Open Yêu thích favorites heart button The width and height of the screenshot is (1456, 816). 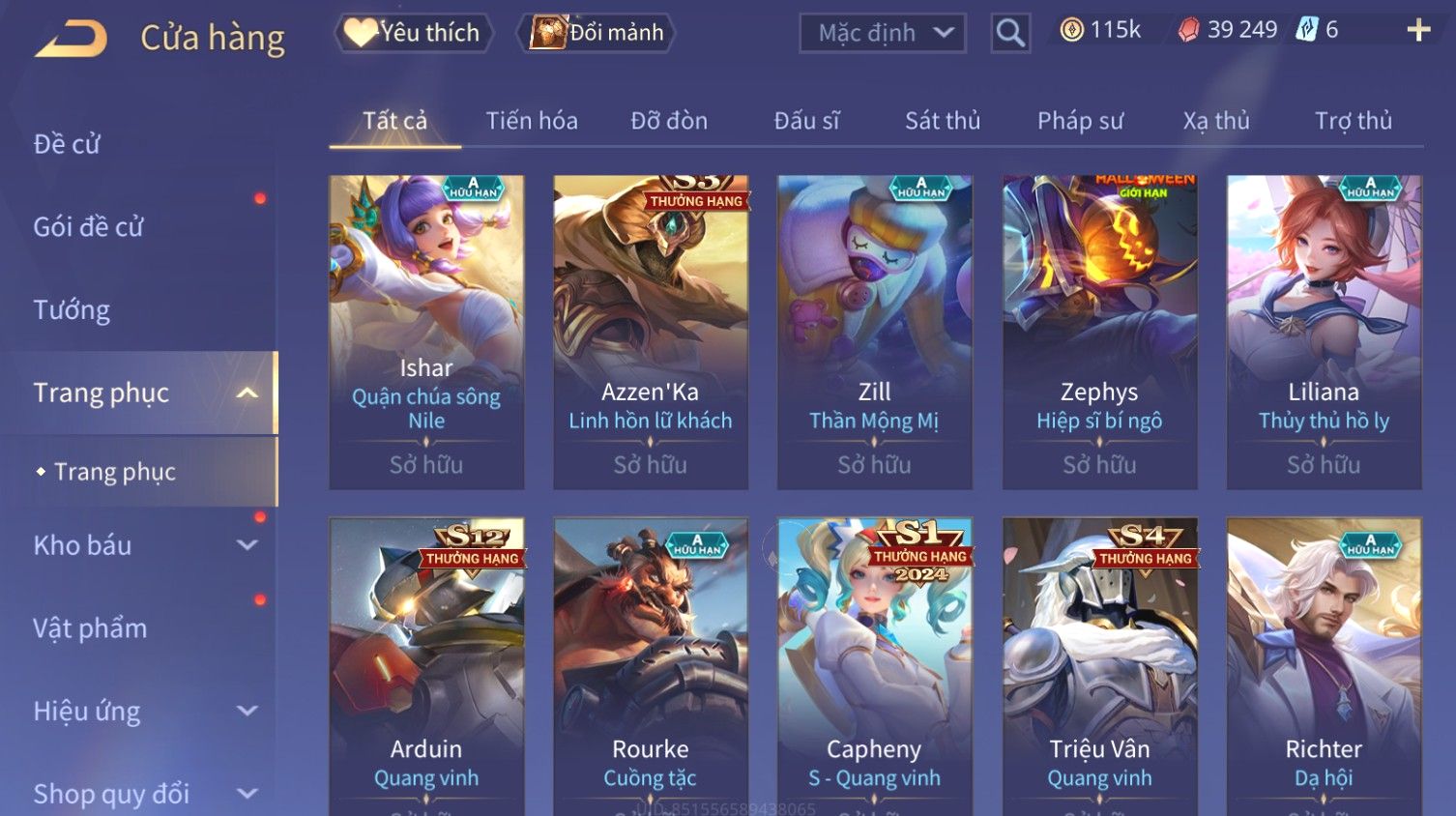click(x=414, y=33)
